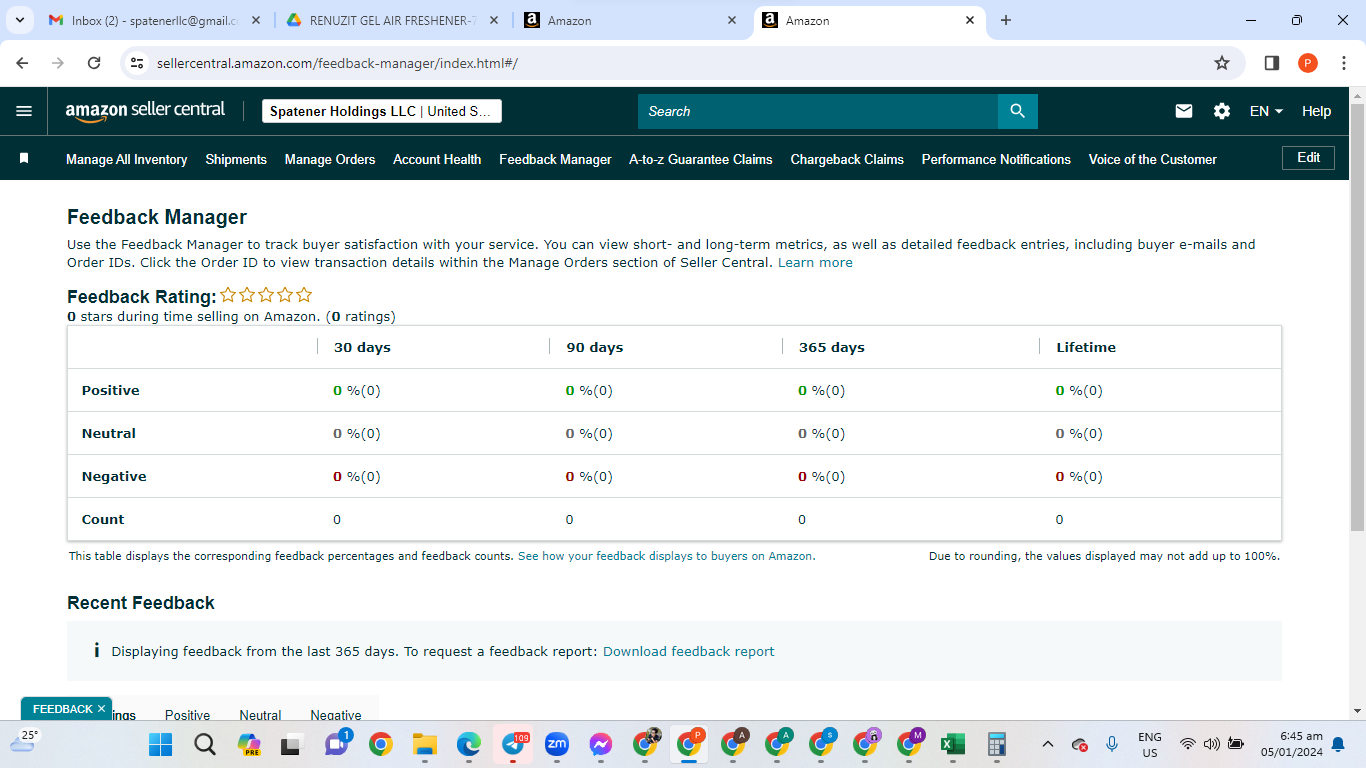Select the Neutral feedback filter tab
This screenshot has width=1366, height=768.
click(x=260, y=715)
